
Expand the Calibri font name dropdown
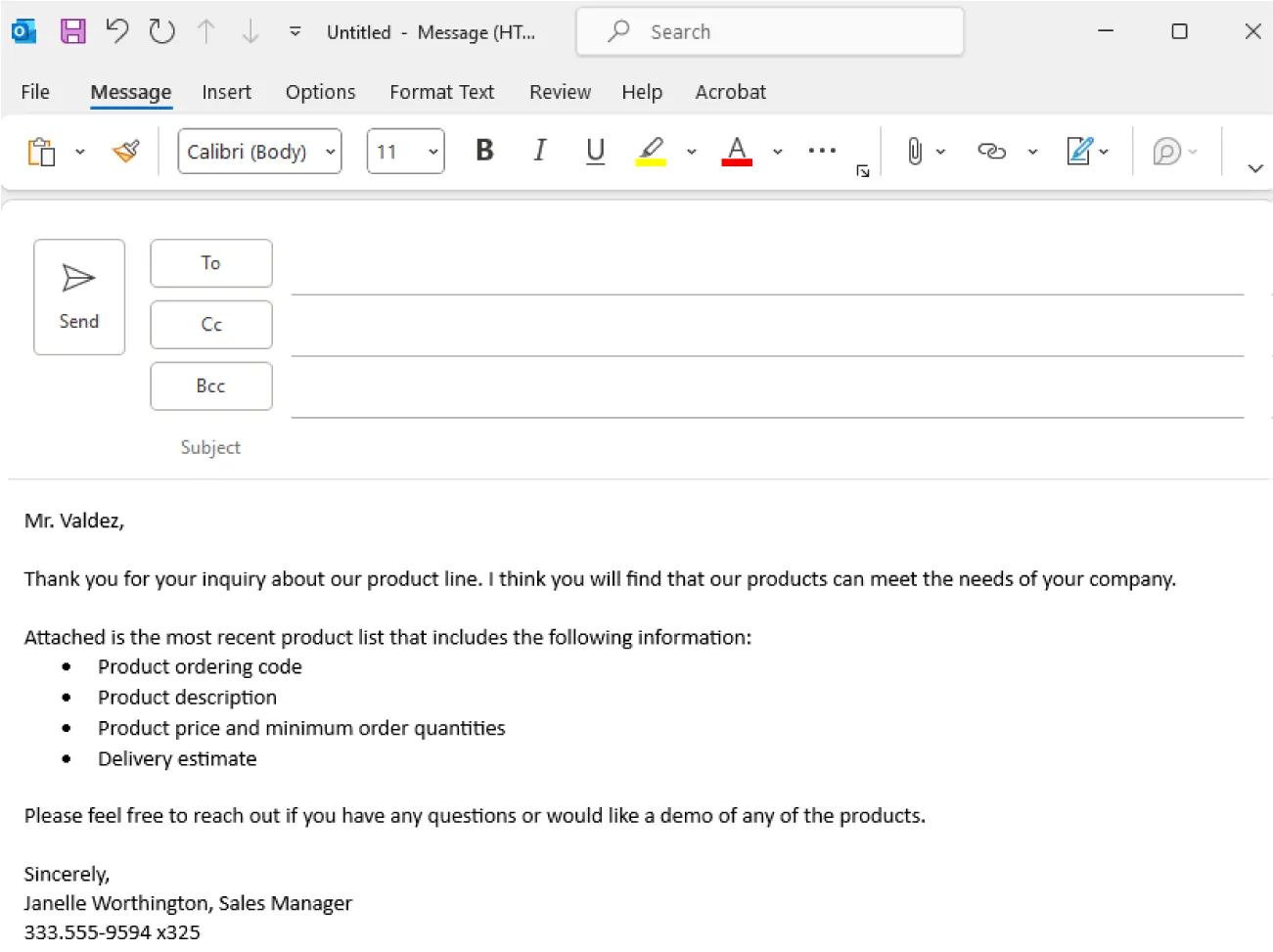click(x=330, y=152)
